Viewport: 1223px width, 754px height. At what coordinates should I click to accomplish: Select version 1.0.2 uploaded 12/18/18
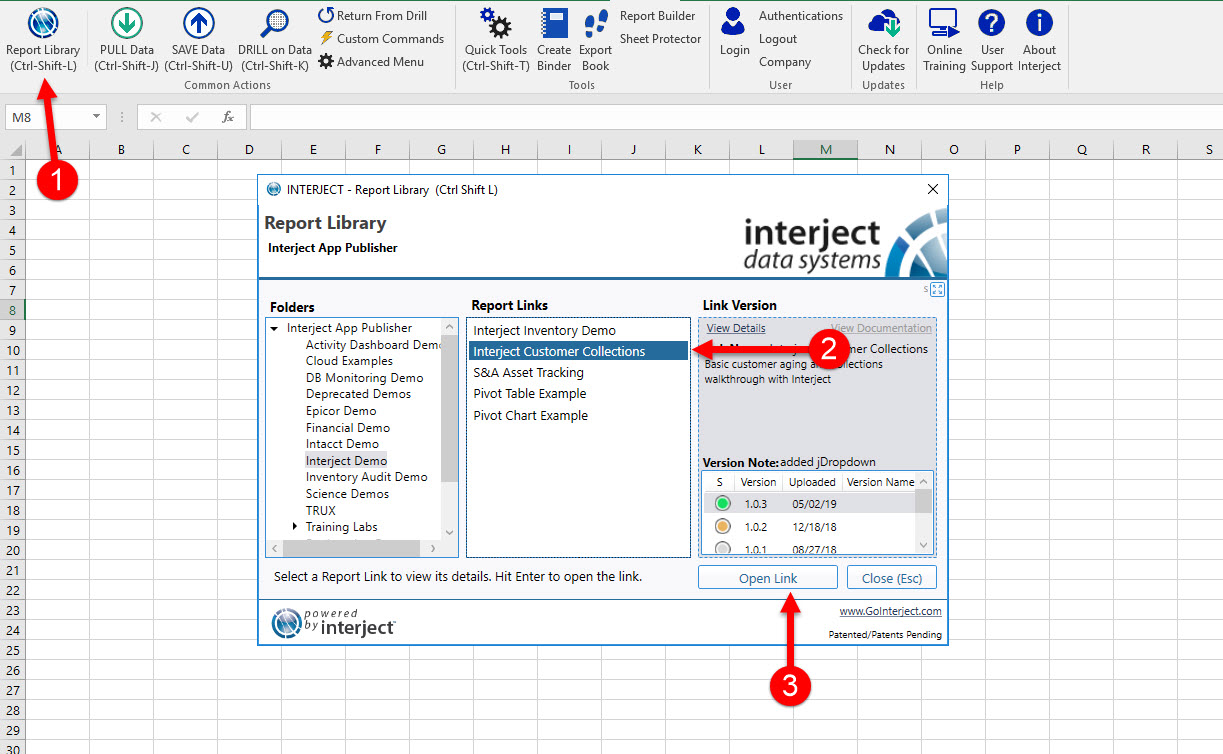(810, 527)
